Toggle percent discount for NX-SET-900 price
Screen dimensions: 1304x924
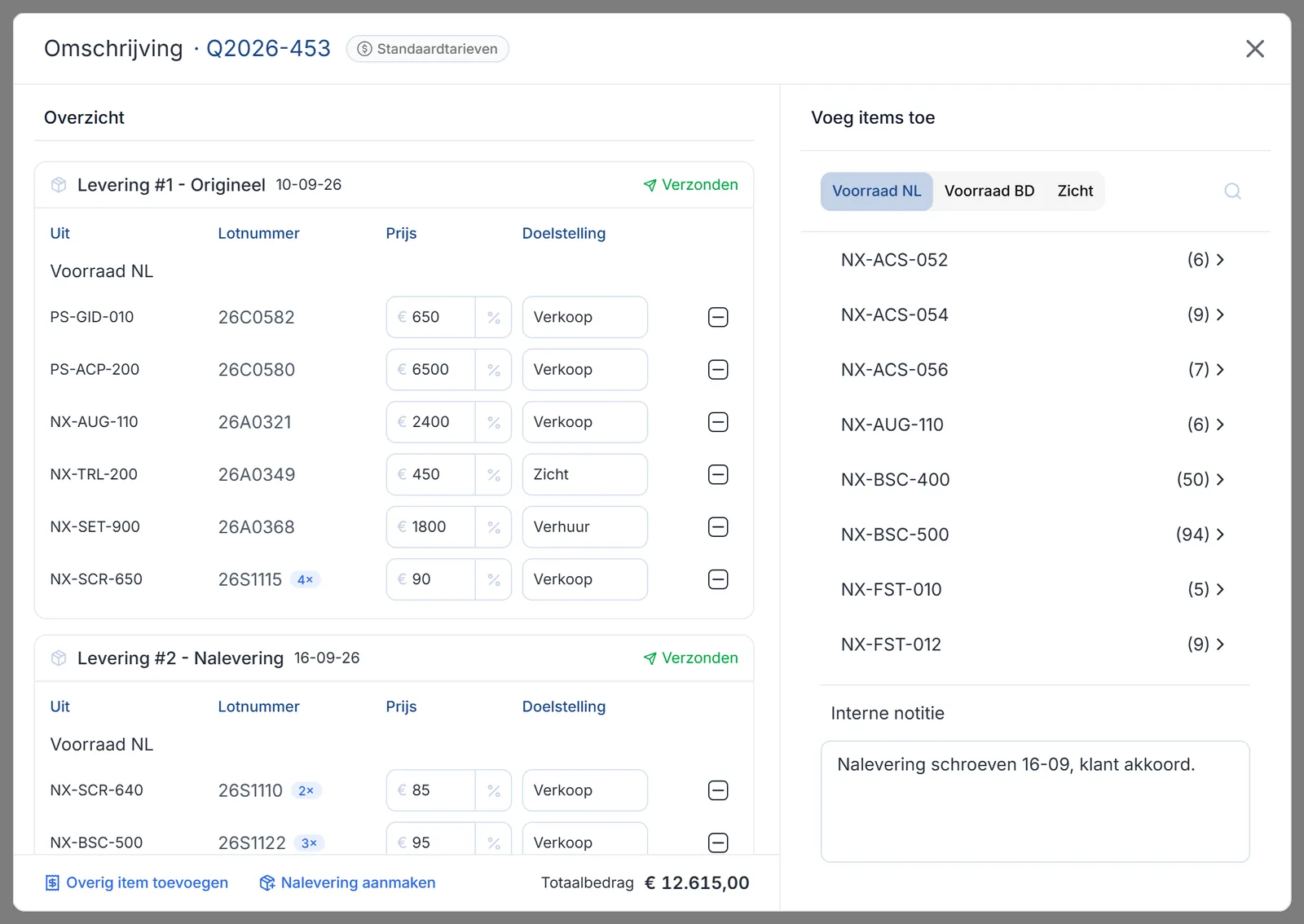[493, 527]
